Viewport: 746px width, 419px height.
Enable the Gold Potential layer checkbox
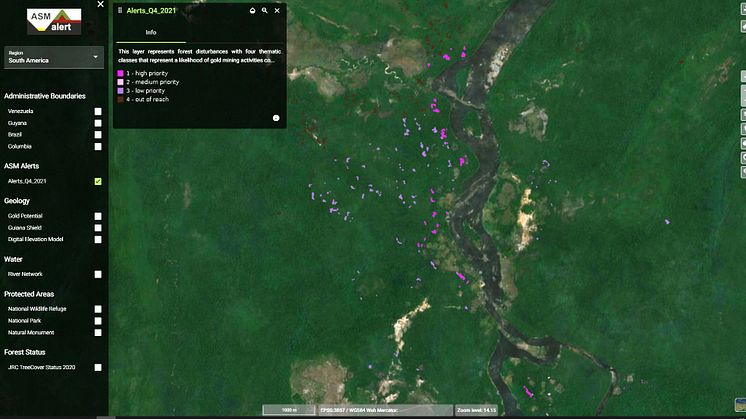[98, 216]
